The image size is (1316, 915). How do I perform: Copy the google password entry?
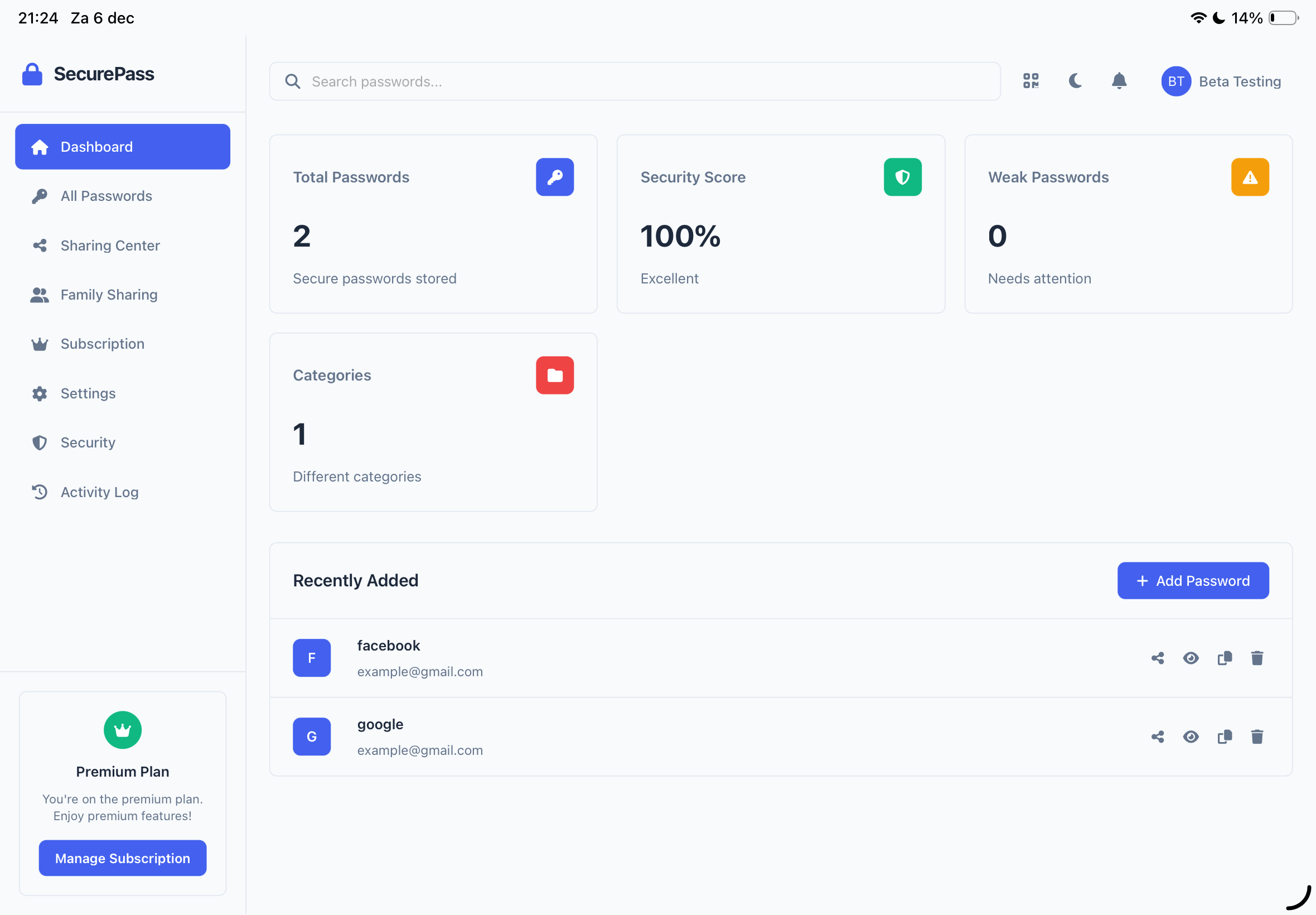click(x=1225, y=736)
